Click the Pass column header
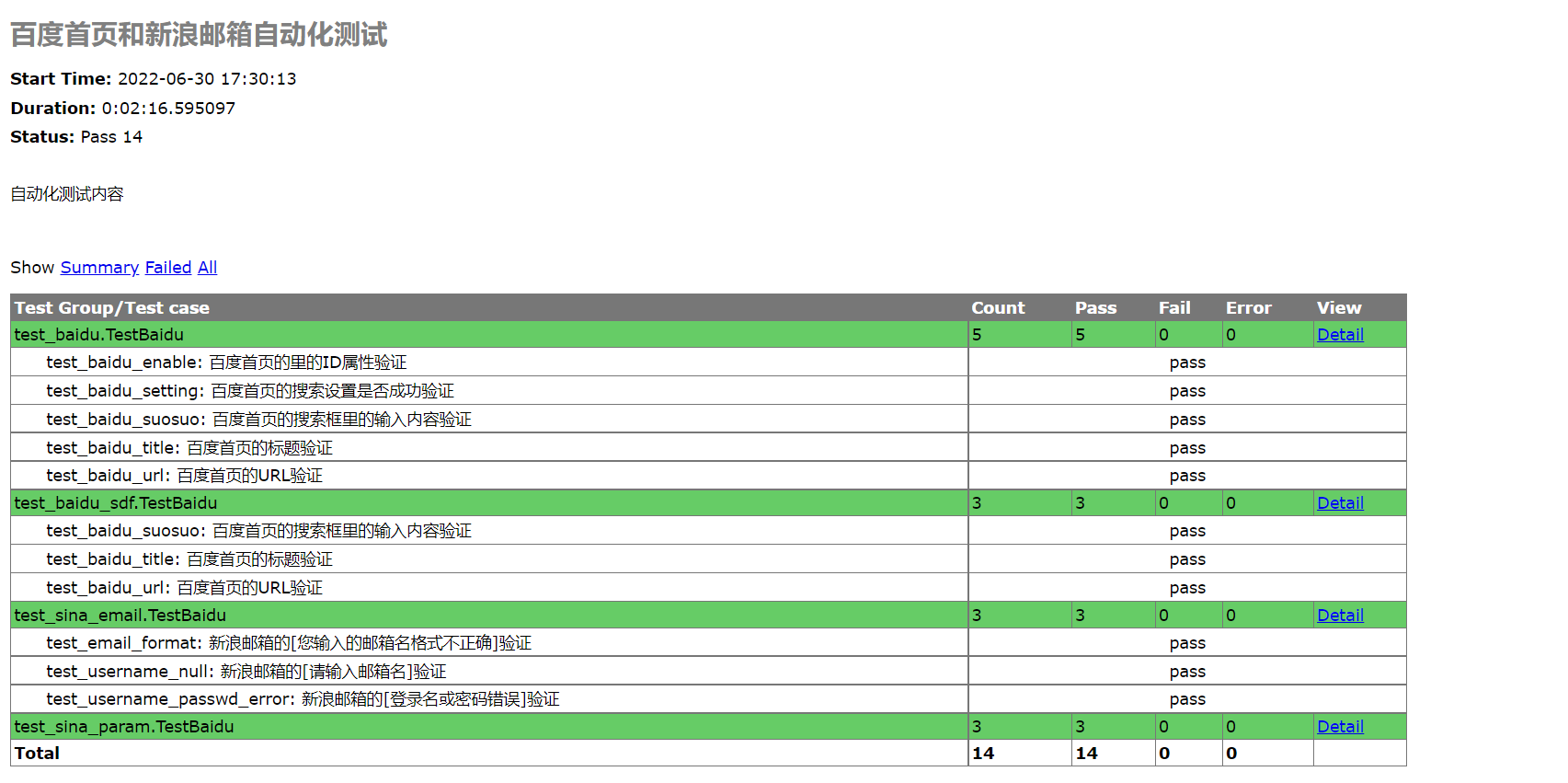 point(1095,308)
